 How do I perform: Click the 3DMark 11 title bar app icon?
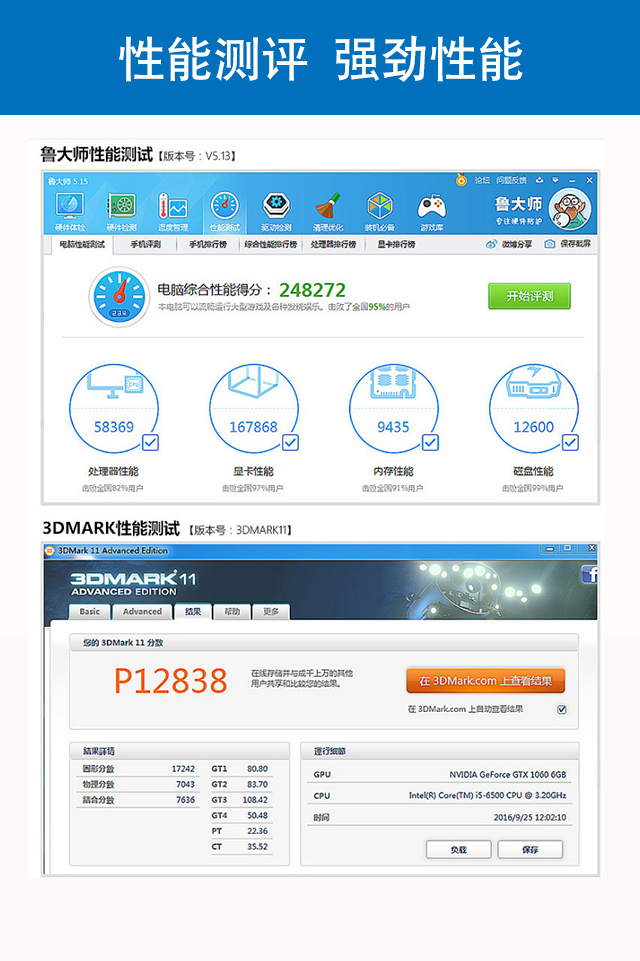tap(50, 550)
